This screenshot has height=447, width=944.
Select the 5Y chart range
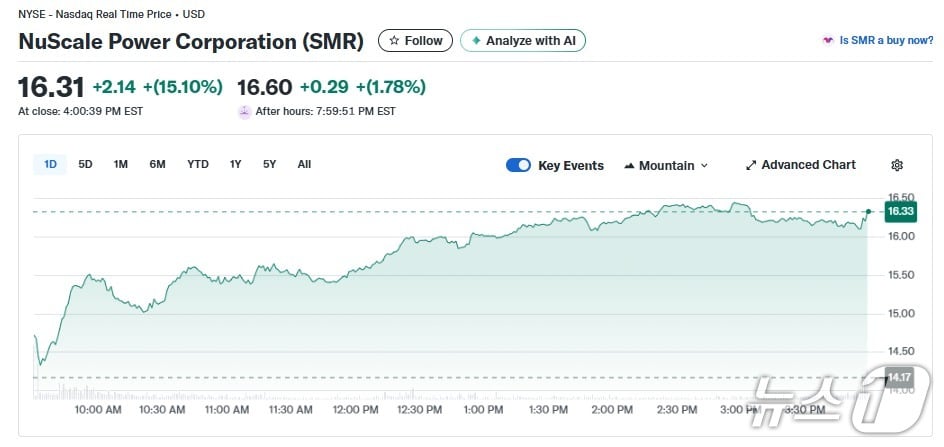[269, 164]
